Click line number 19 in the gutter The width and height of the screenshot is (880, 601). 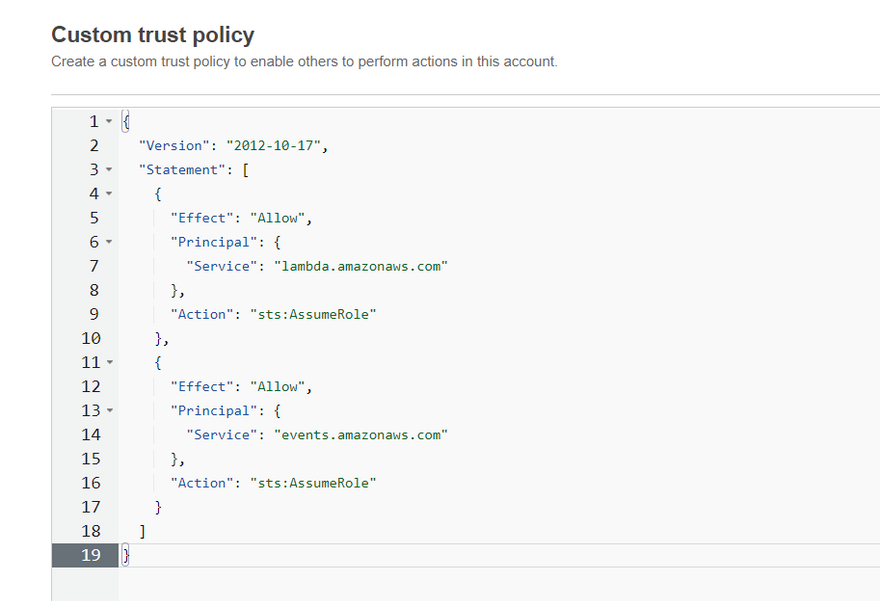90,555
